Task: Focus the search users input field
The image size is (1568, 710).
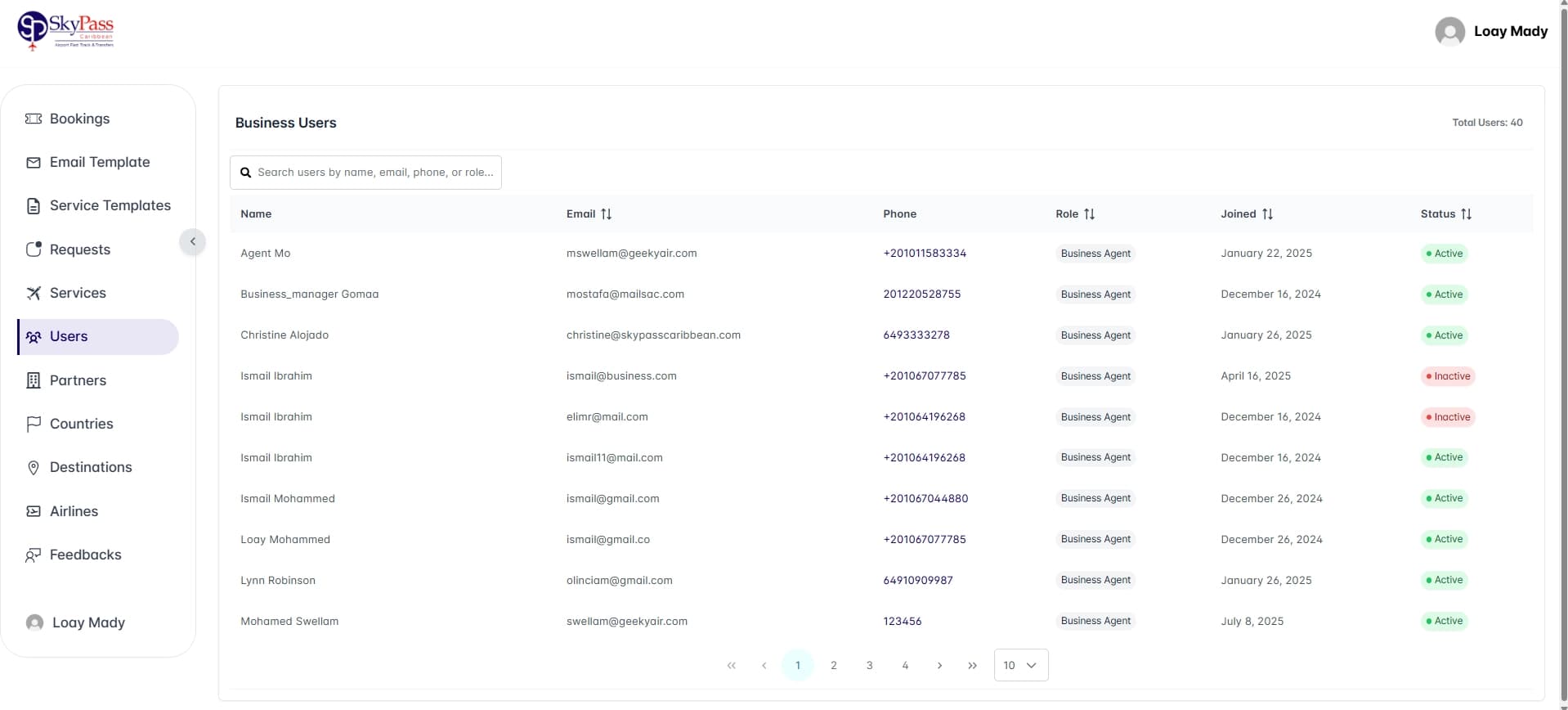Action: 365,173
